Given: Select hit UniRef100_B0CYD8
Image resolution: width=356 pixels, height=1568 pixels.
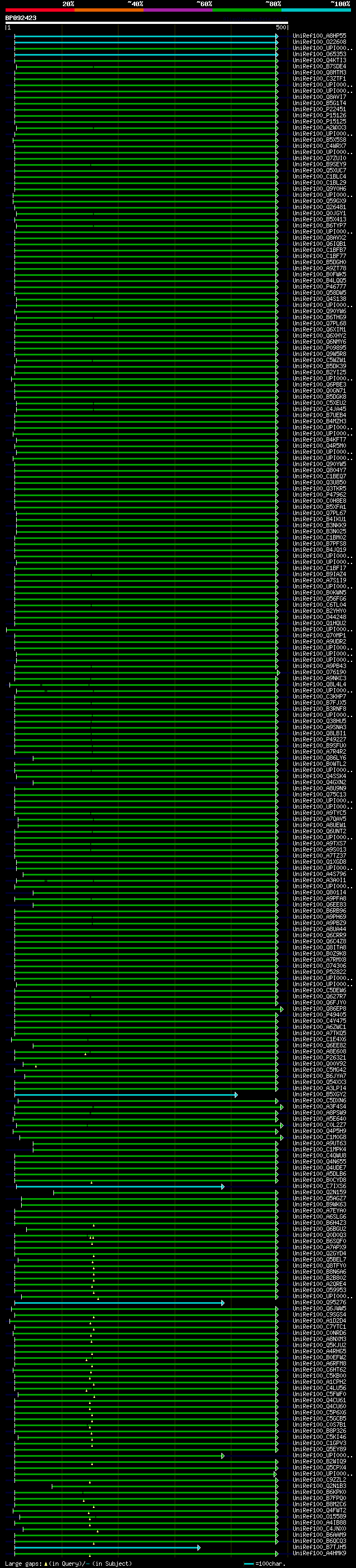Looking at the screenshot, I should (319, 1181).
